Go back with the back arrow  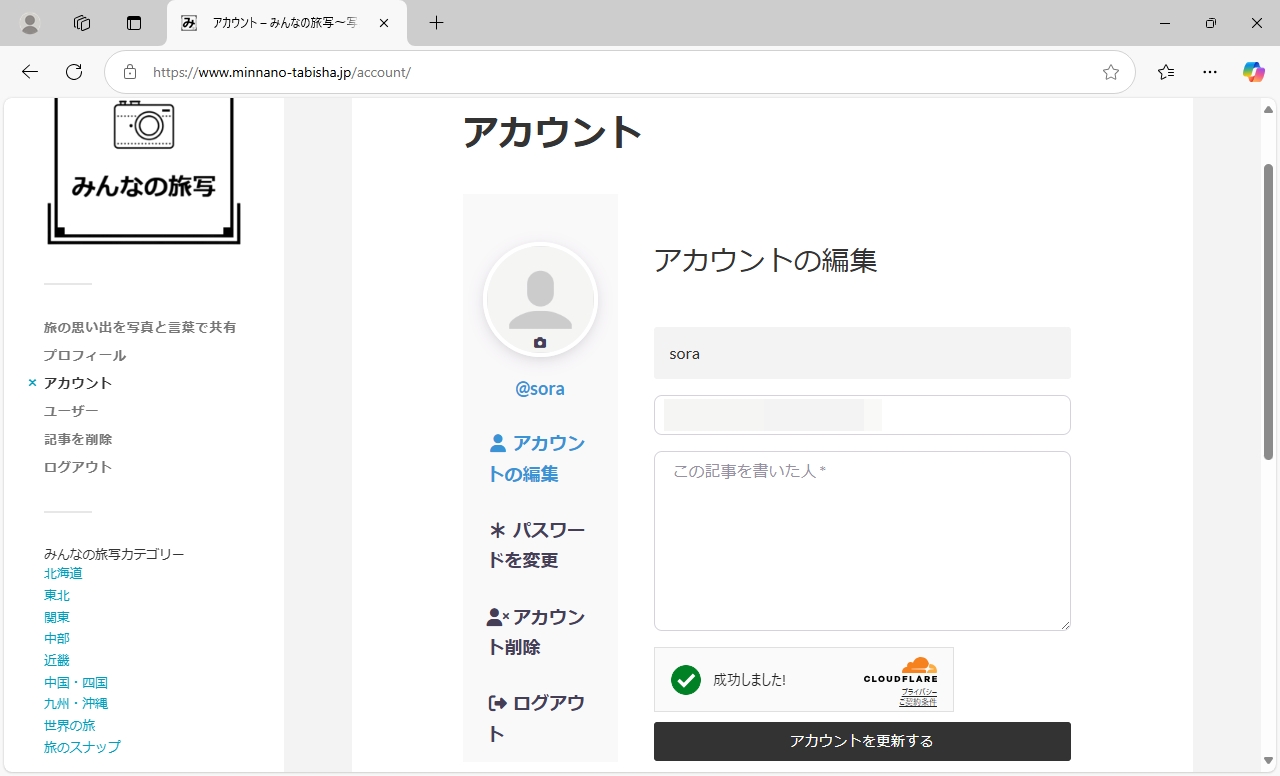(x=30, y=72)
